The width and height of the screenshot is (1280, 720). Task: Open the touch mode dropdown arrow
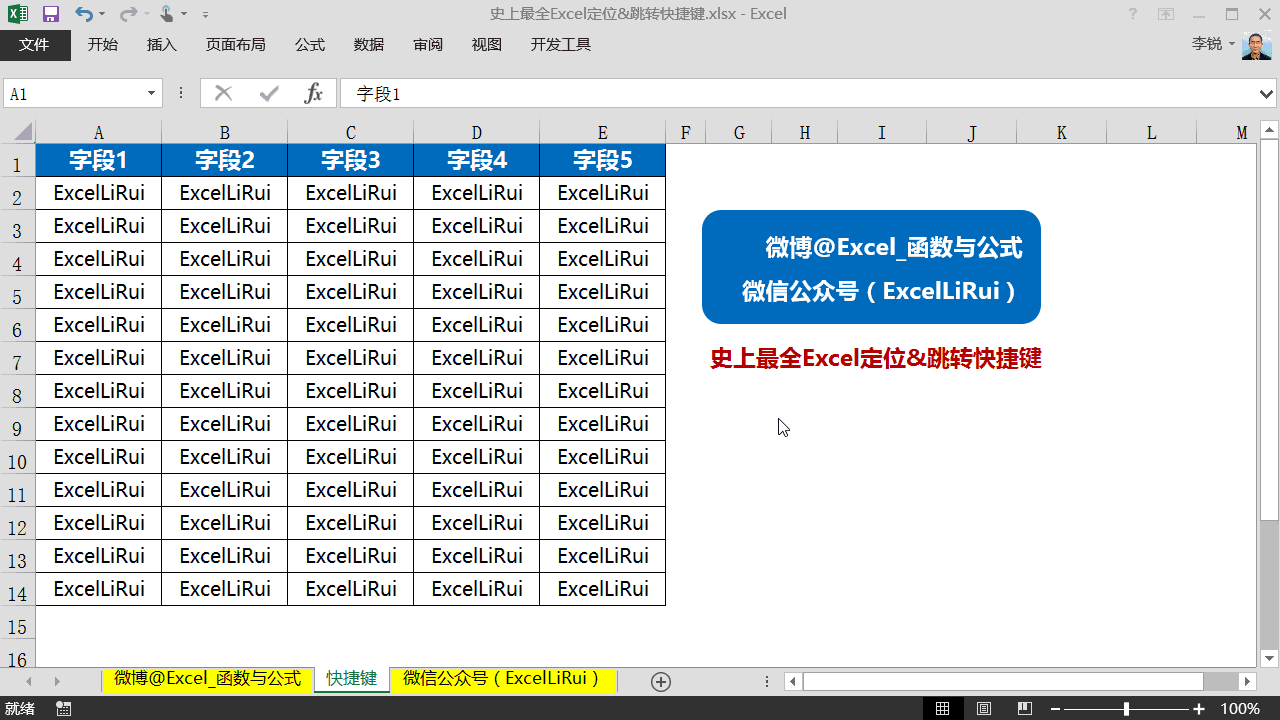(x=185, y=14)
